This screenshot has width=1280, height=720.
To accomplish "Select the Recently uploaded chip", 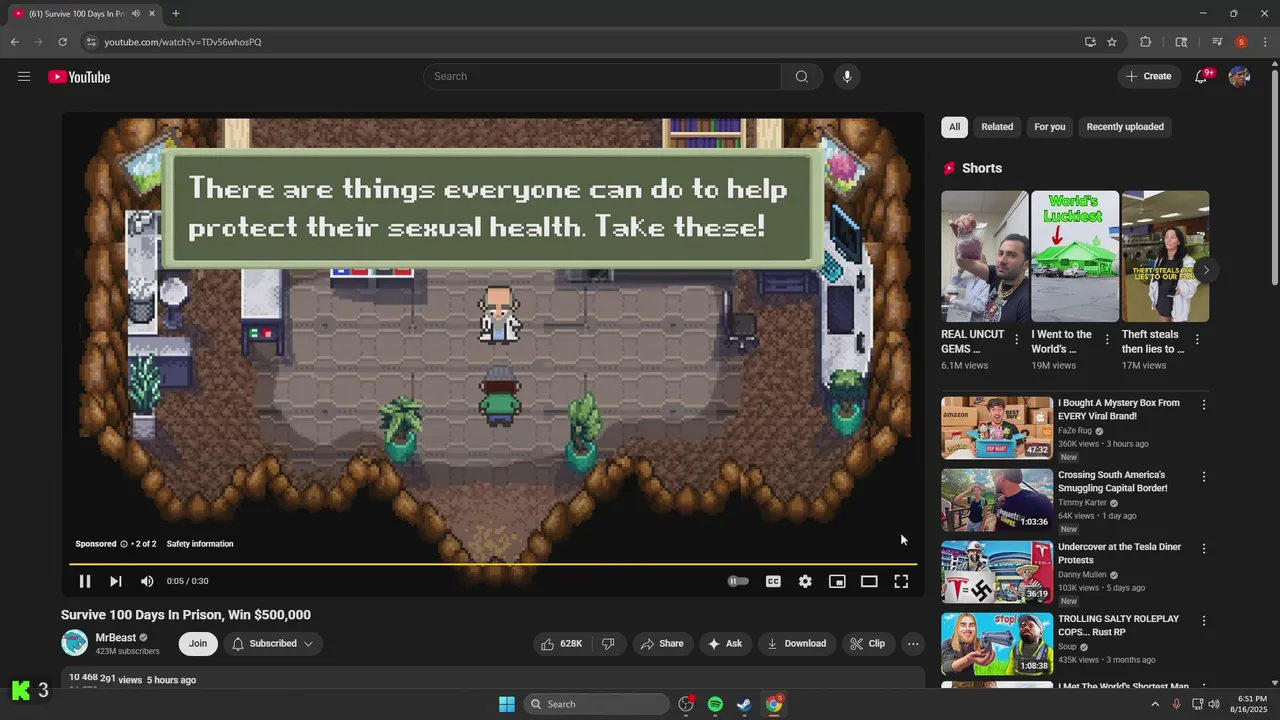I will 1125,127.
